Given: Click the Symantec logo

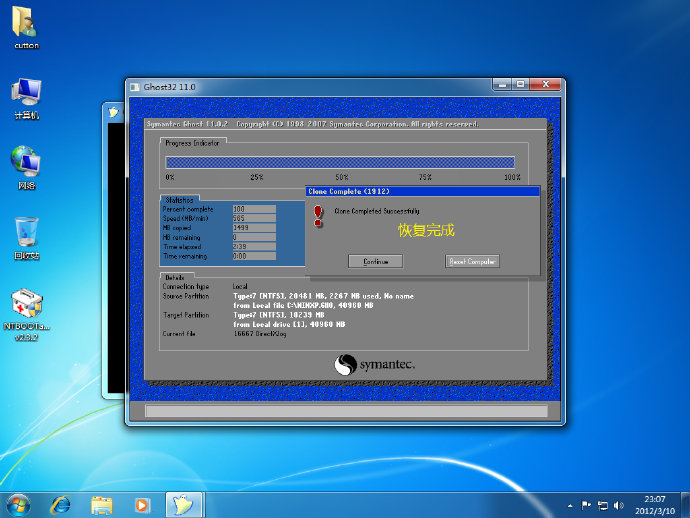Looking at the screenshot, I should pos(374,365).
